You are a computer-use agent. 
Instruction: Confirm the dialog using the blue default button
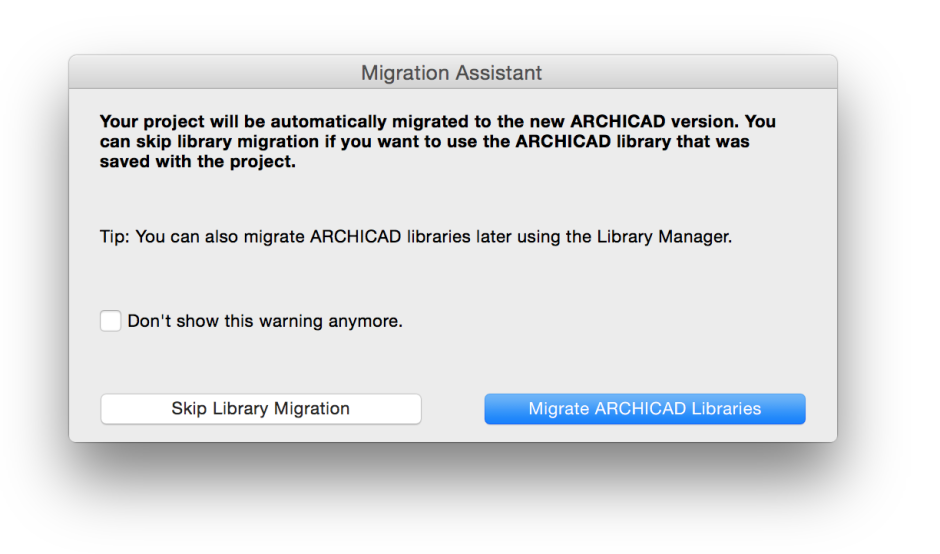[645, 409]
